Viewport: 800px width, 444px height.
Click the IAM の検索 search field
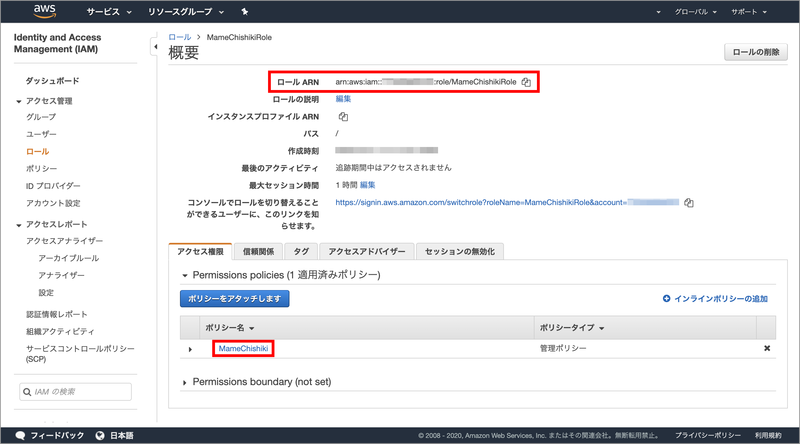76,392
